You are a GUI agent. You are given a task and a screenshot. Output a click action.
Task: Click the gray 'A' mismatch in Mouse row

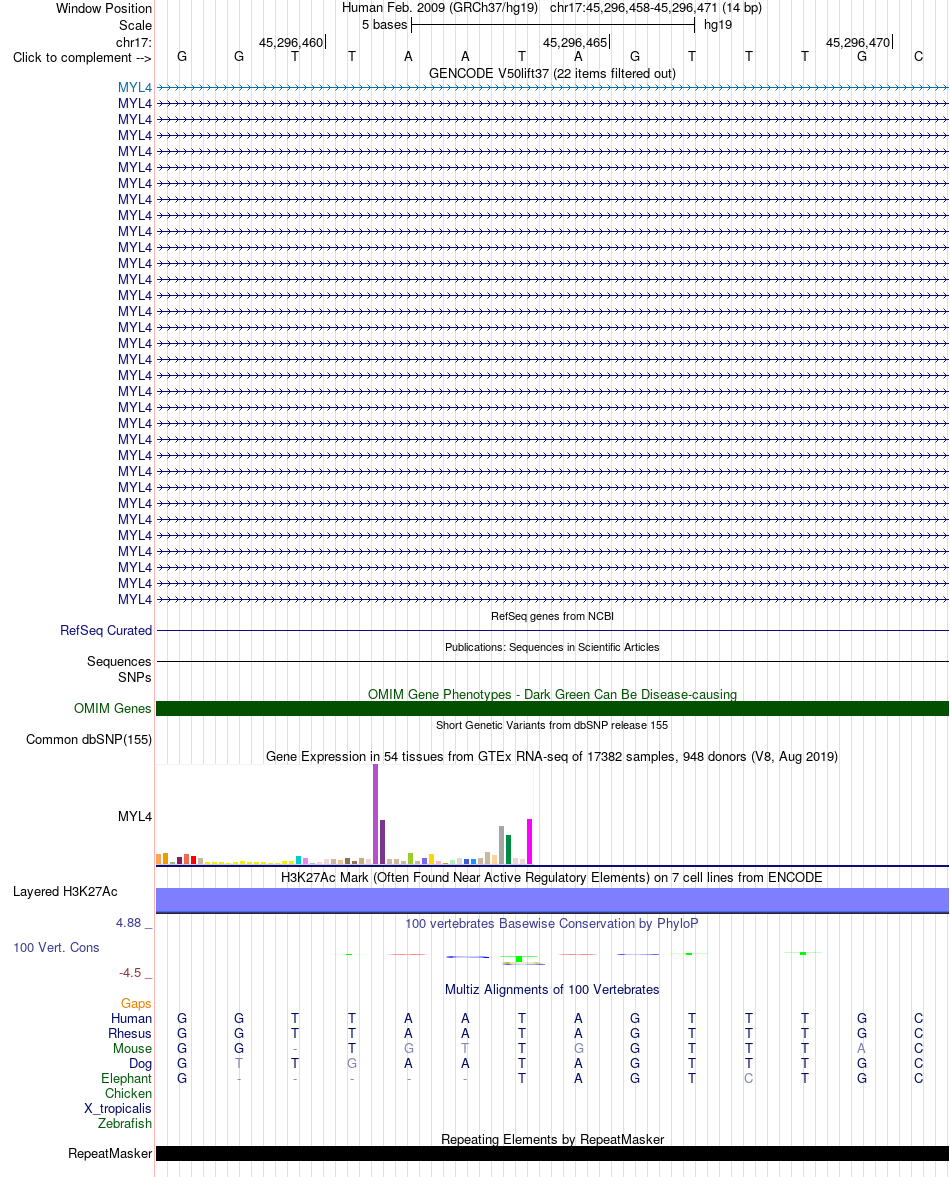(x=861, y=1049)
